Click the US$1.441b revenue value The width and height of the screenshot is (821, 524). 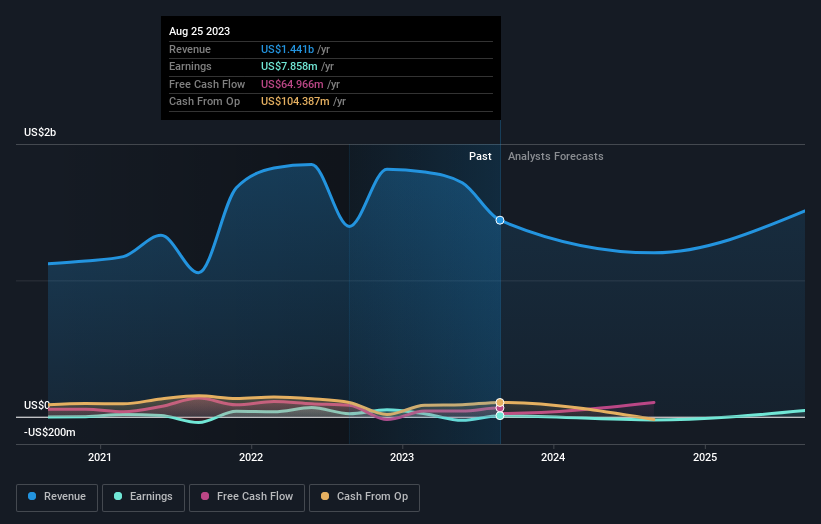(287, 49)
